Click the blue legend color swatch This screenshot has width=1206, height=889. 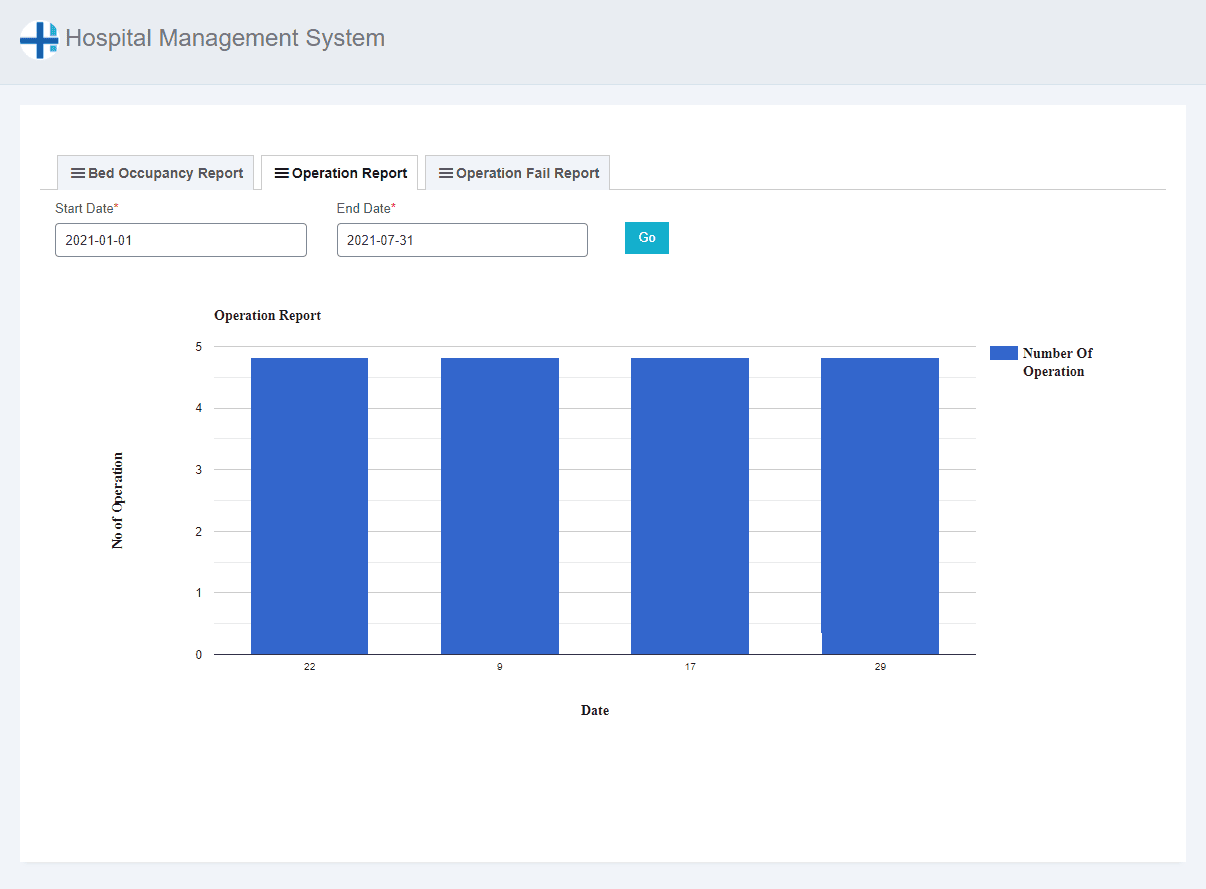click(1003, 353)
